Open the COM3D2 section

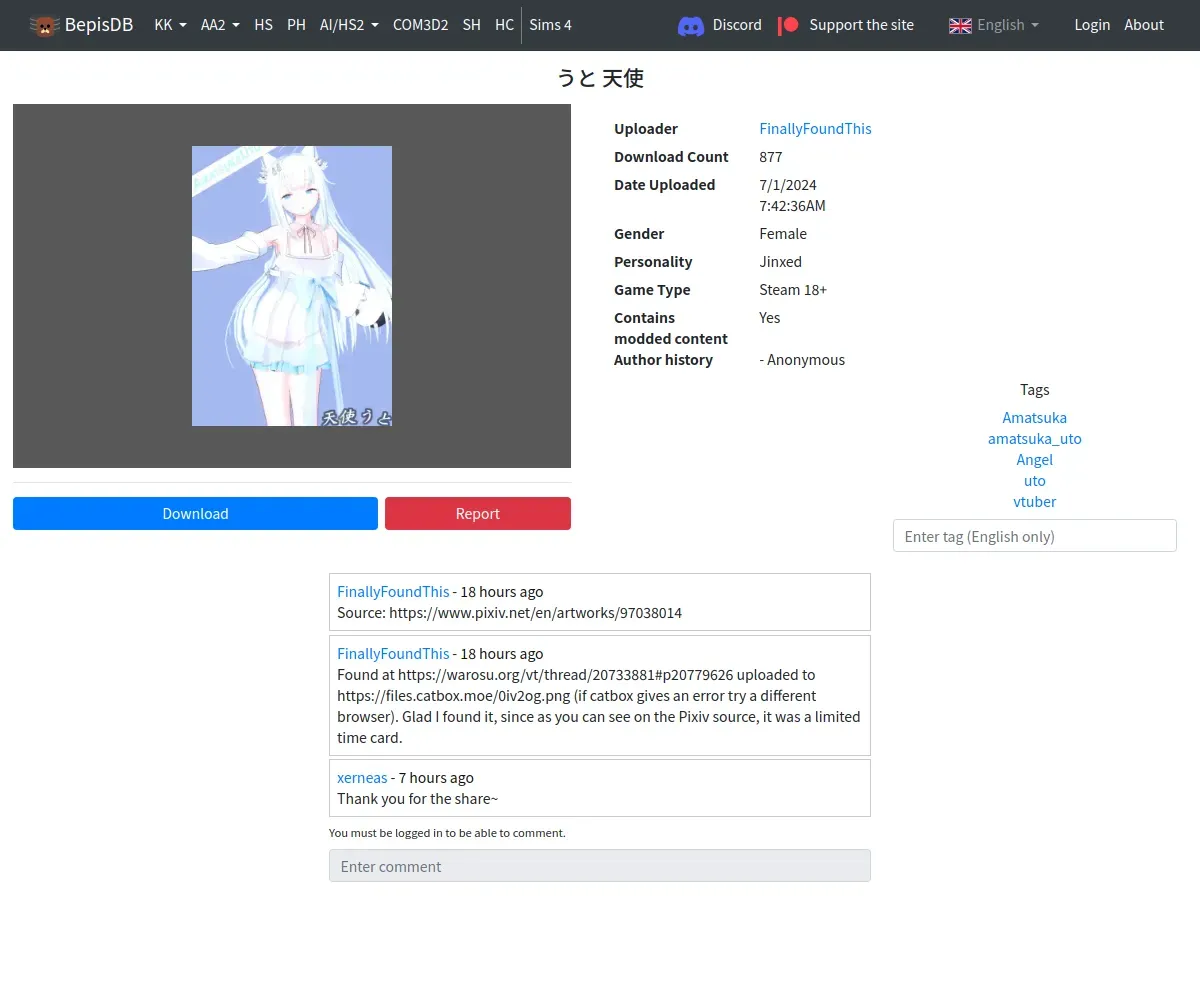coord(420,25)
